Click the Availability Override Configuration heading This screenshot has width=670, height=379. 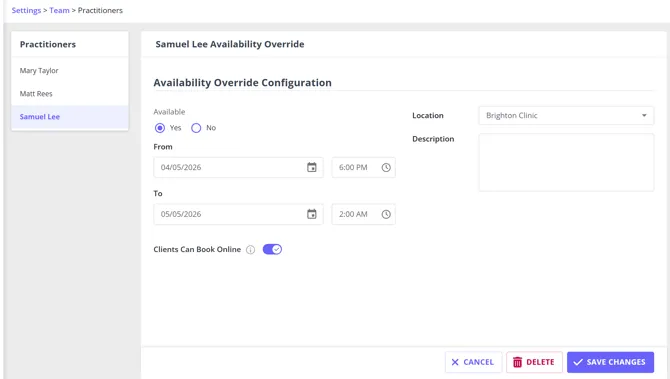coord(242,82)
